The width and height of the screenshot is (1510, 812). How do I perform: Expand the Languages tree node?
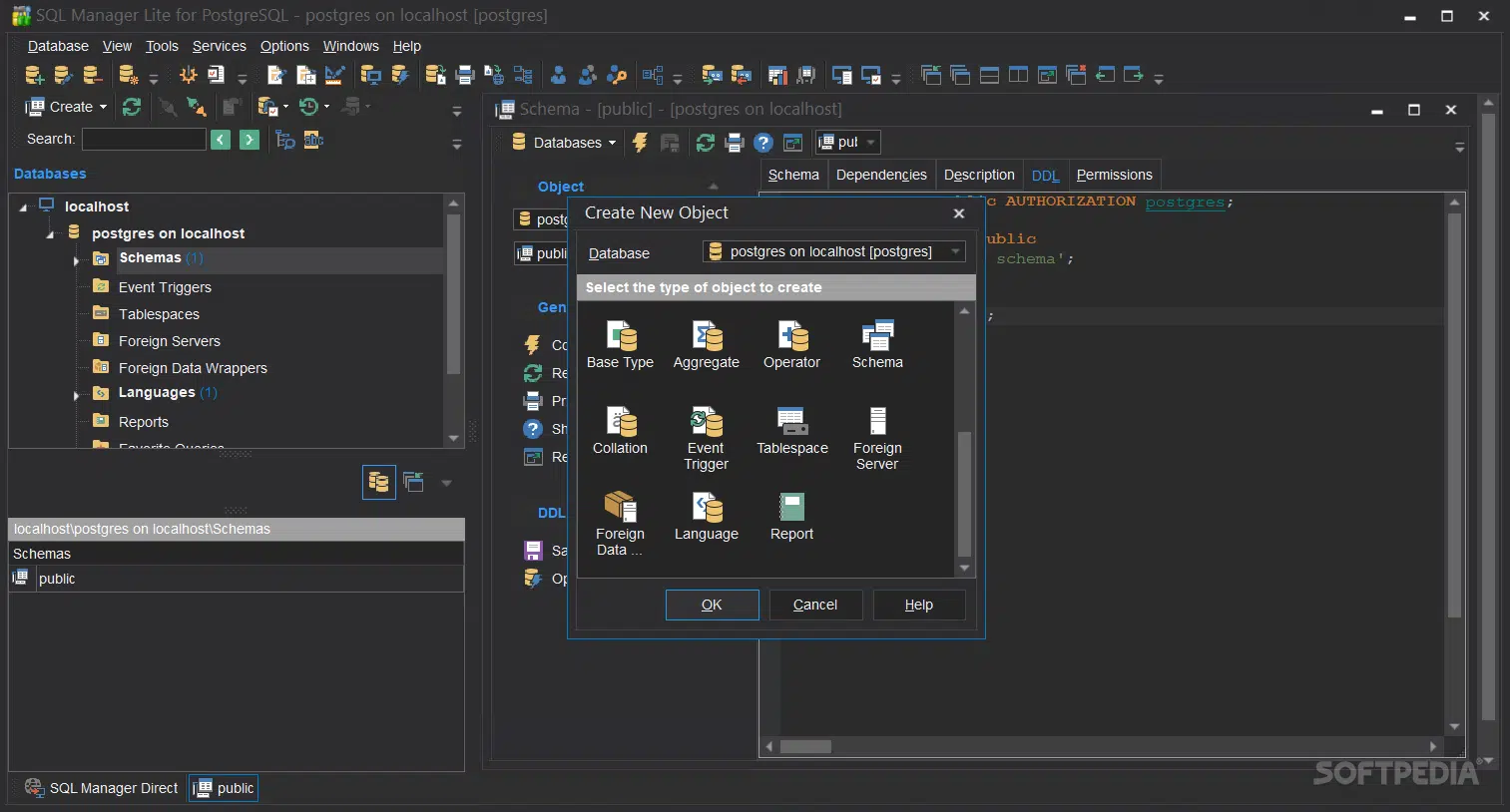pyautogui.click(x=76, y=396)
